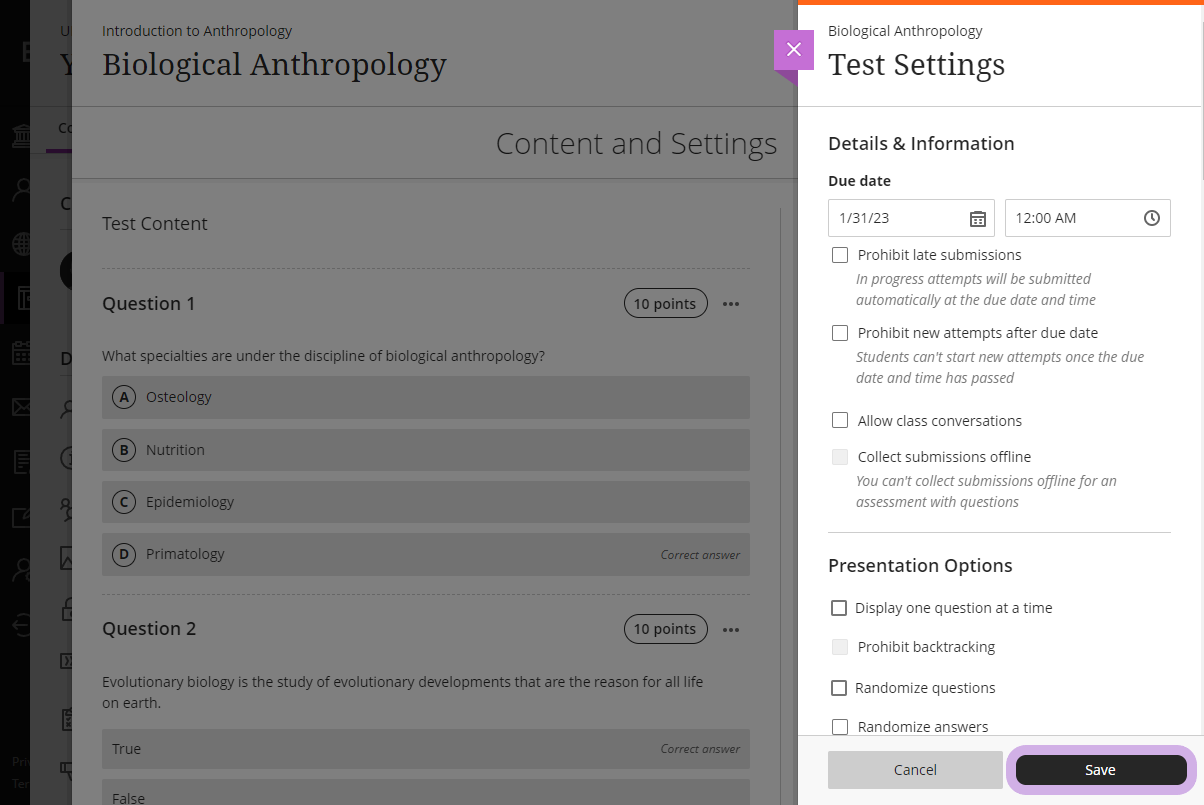Enable Display one question at a time

(839, 608)
